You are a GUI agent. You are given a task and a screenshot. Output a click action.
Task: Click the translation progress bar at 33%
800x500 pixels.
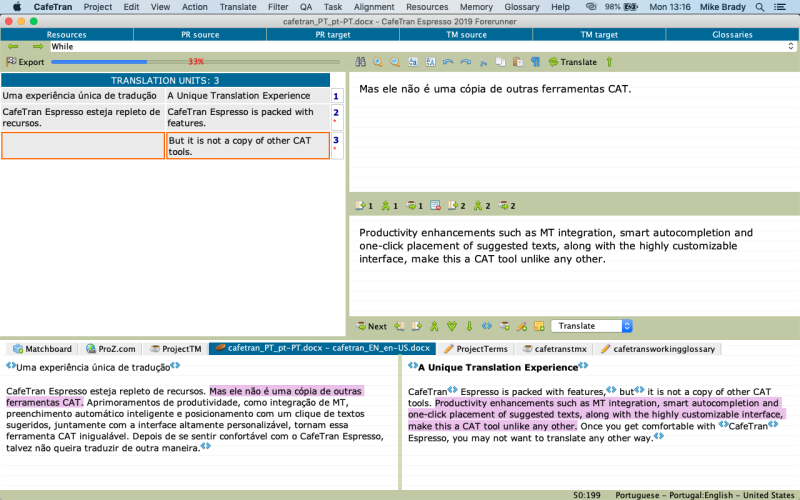(x=196, y=62)
